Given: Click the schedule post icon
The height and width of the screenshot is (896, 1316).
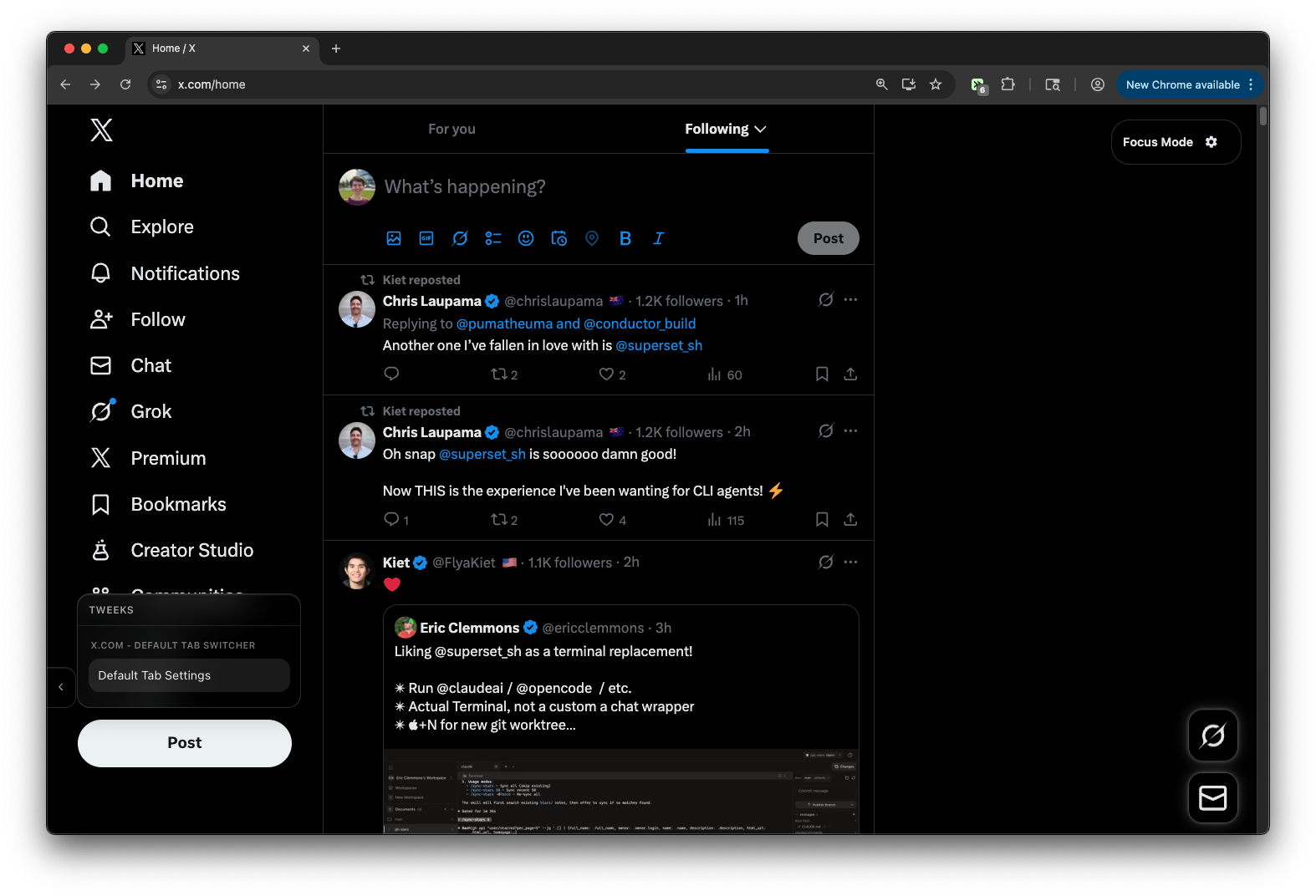Looking at the screenshot, I should [559, 238].
